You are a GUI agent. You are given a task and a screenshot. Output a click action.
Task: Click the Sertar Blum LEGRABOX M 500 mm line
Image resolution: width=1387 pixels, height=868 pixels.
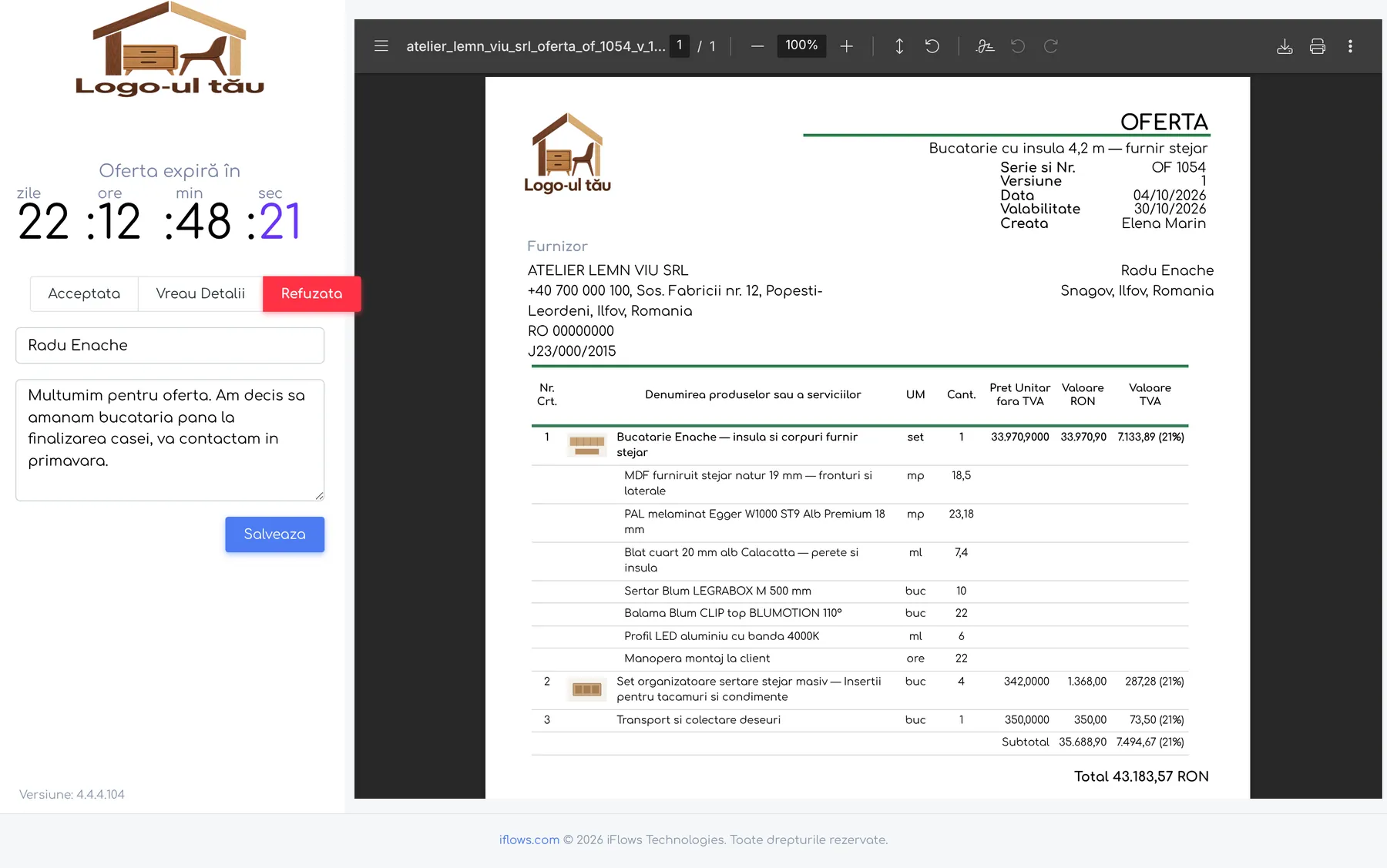[717, 591]
